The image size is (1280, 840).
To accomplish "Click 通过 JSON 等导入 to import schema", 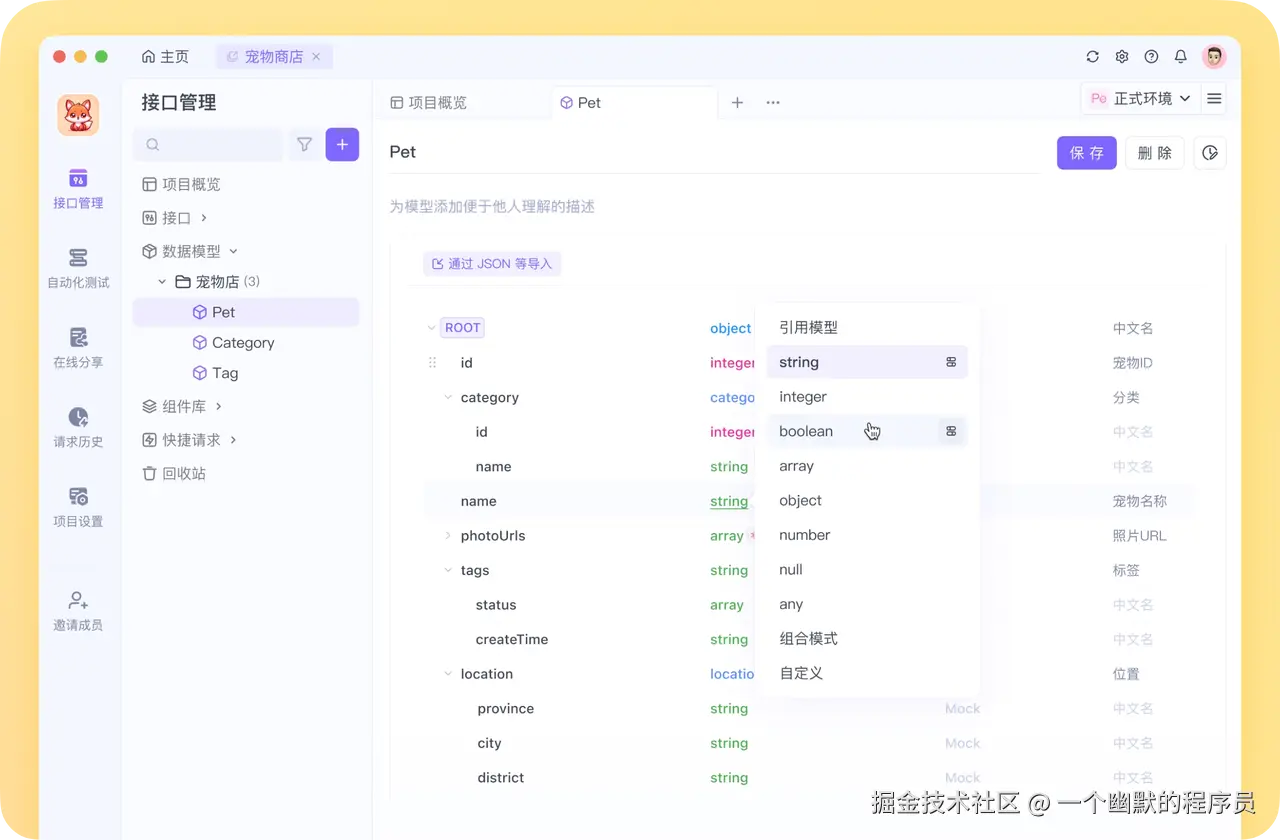I will pos(491,263).
